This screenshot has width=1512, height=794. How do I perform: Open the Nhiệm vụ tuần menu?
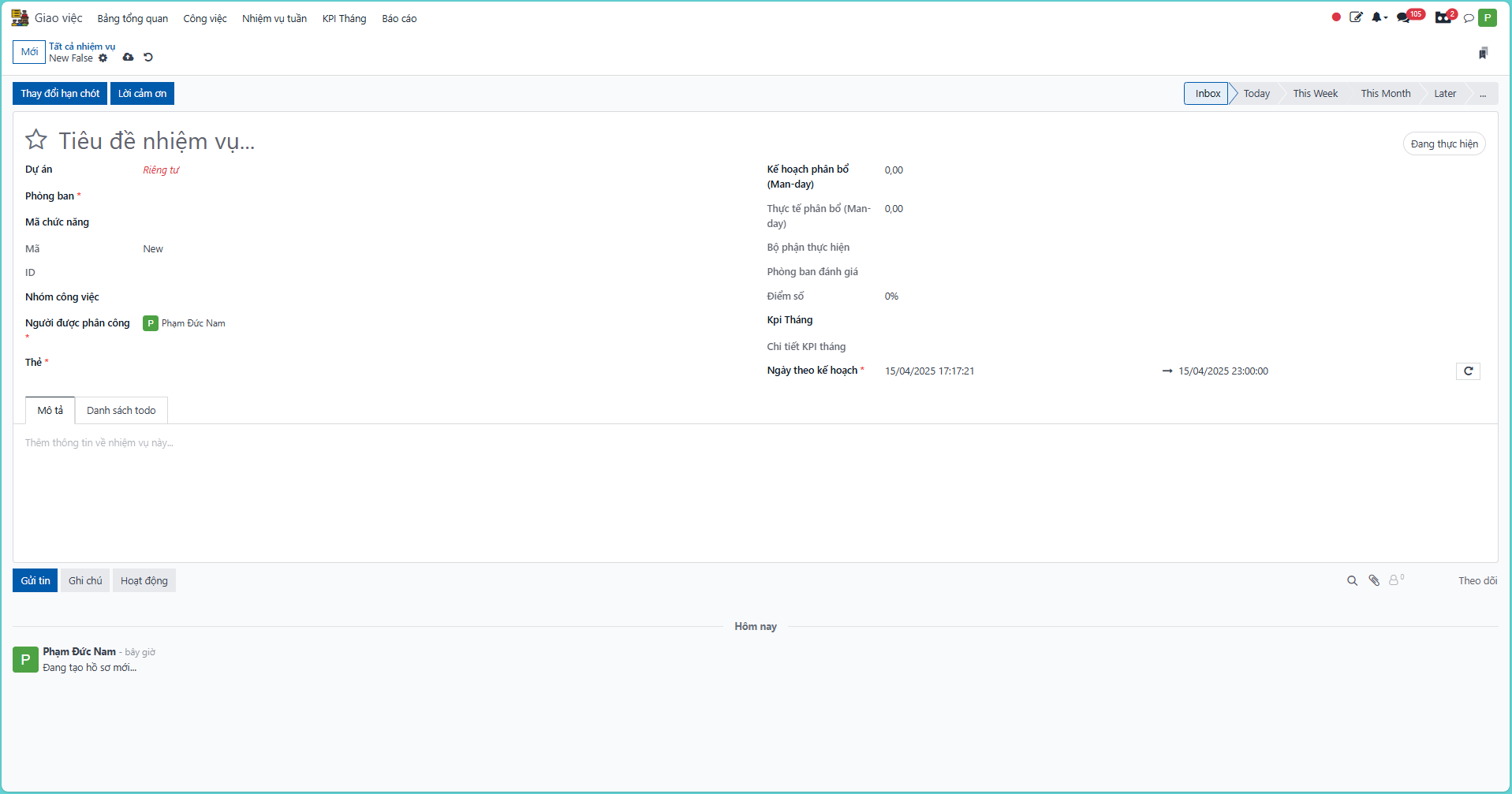tap(274, 18)
